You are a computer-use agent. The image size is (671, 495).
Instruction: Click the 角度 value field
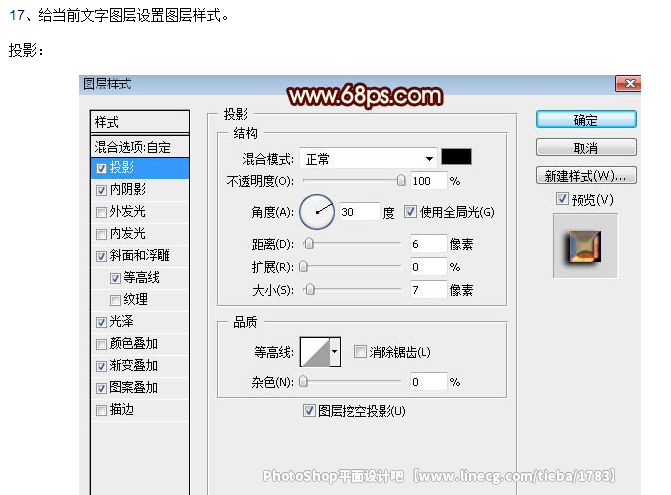tap(359, 212)
